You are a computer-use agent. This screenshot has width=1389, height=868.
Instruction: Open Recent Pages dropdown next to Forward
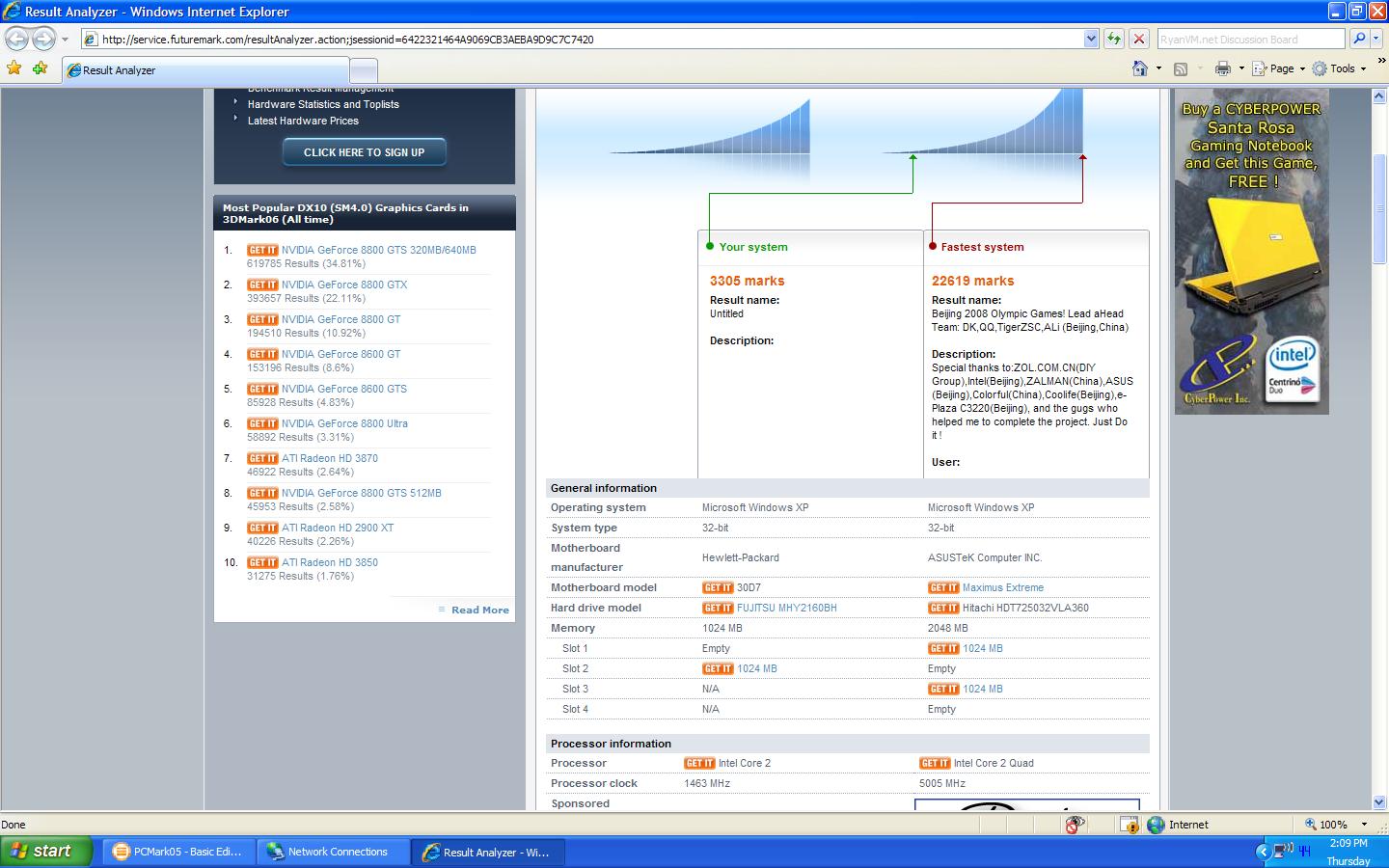coord(65,40)
